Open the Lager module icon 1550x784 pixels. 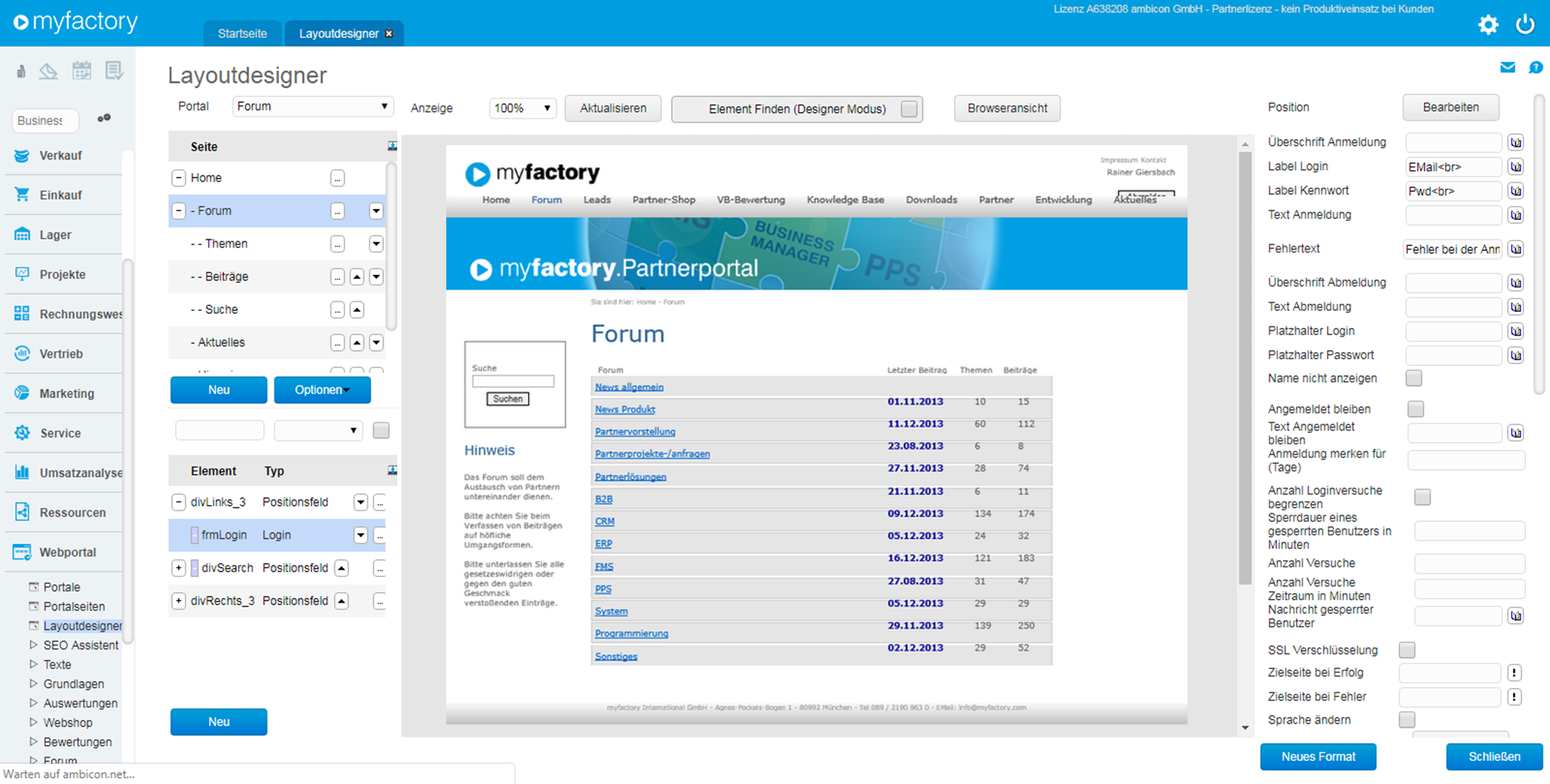coord(22,234)
